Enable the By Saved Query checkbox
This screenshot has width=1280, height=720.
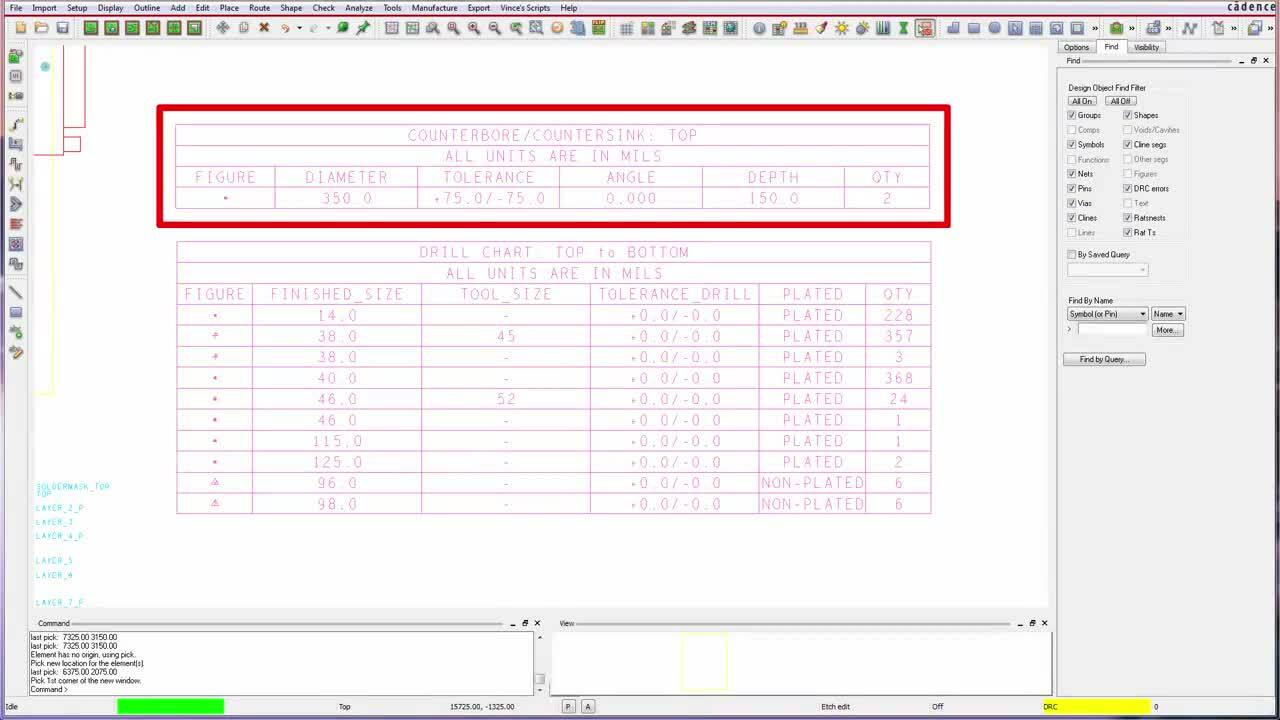[x=1072, y=255]
